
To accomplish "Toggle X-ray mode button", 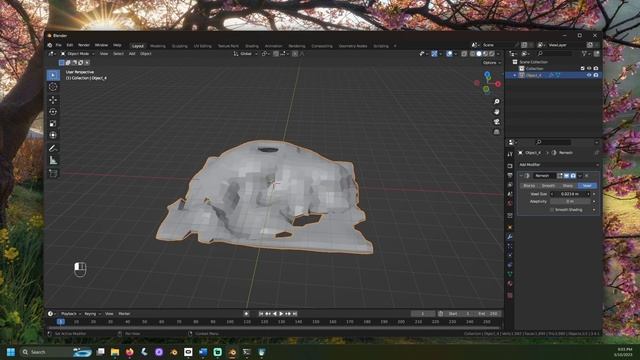I will (x=464, y=54).
